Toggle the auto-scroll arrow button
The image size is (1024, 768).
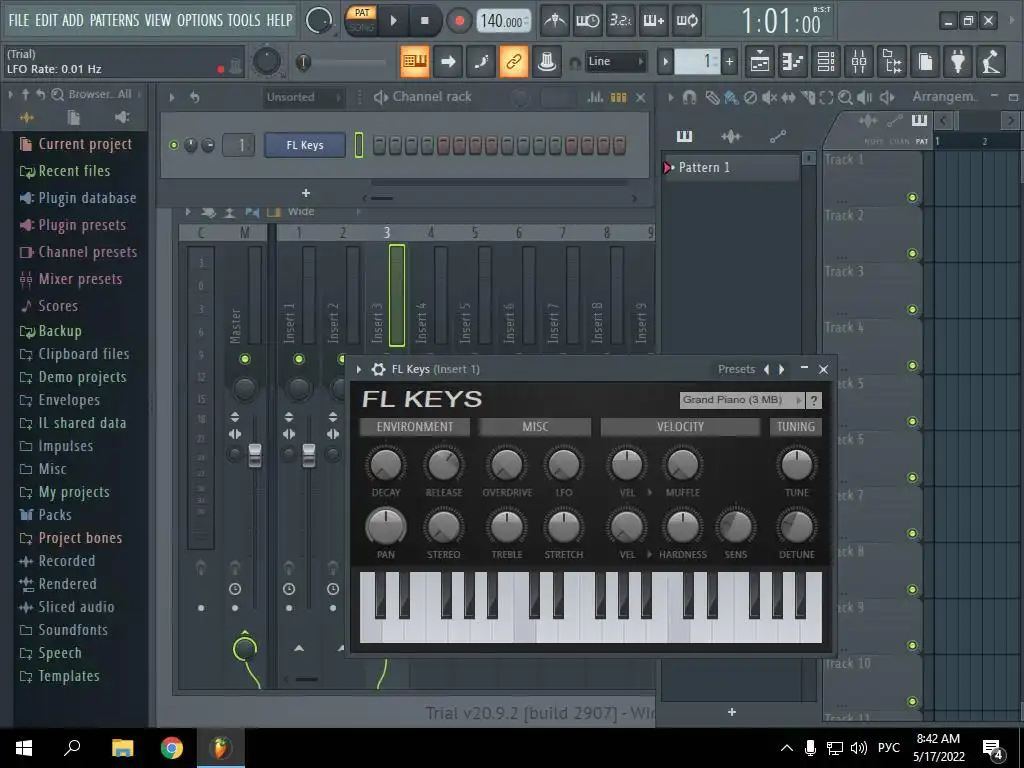tap(448, 62)
